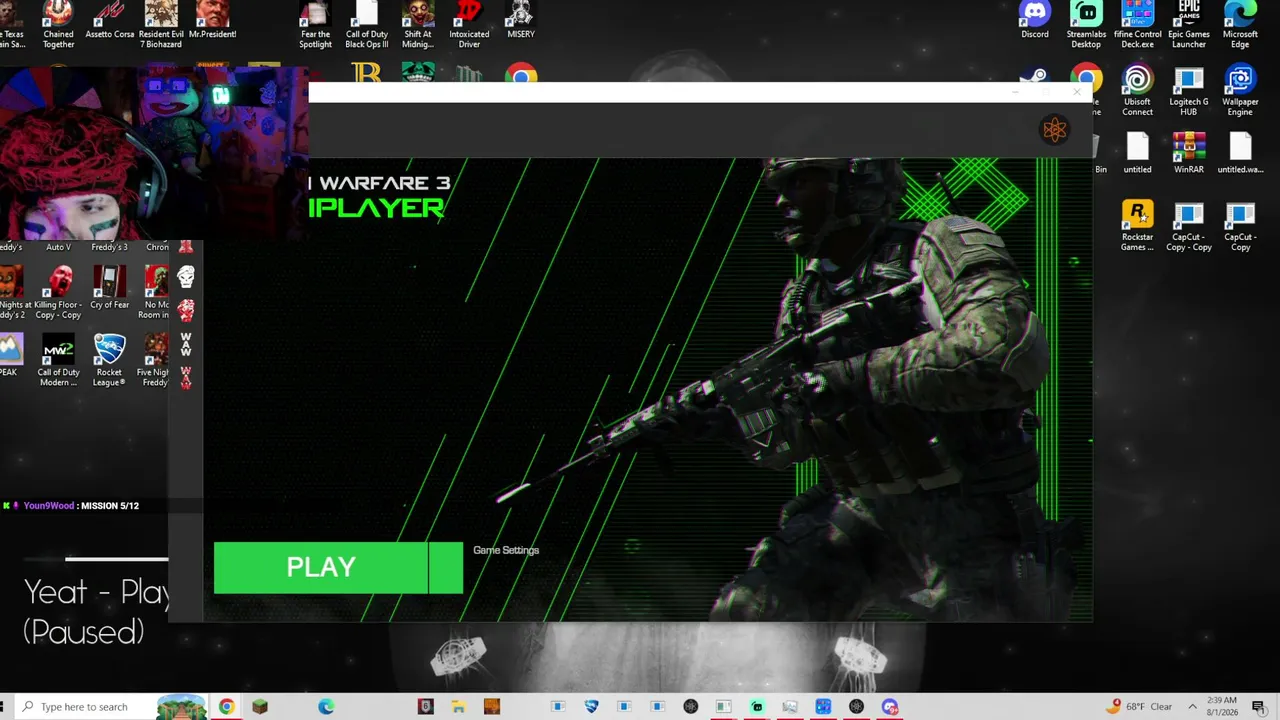
Task: Open the clock showing 2:39 AM
Action: (x=1222, y=707)
